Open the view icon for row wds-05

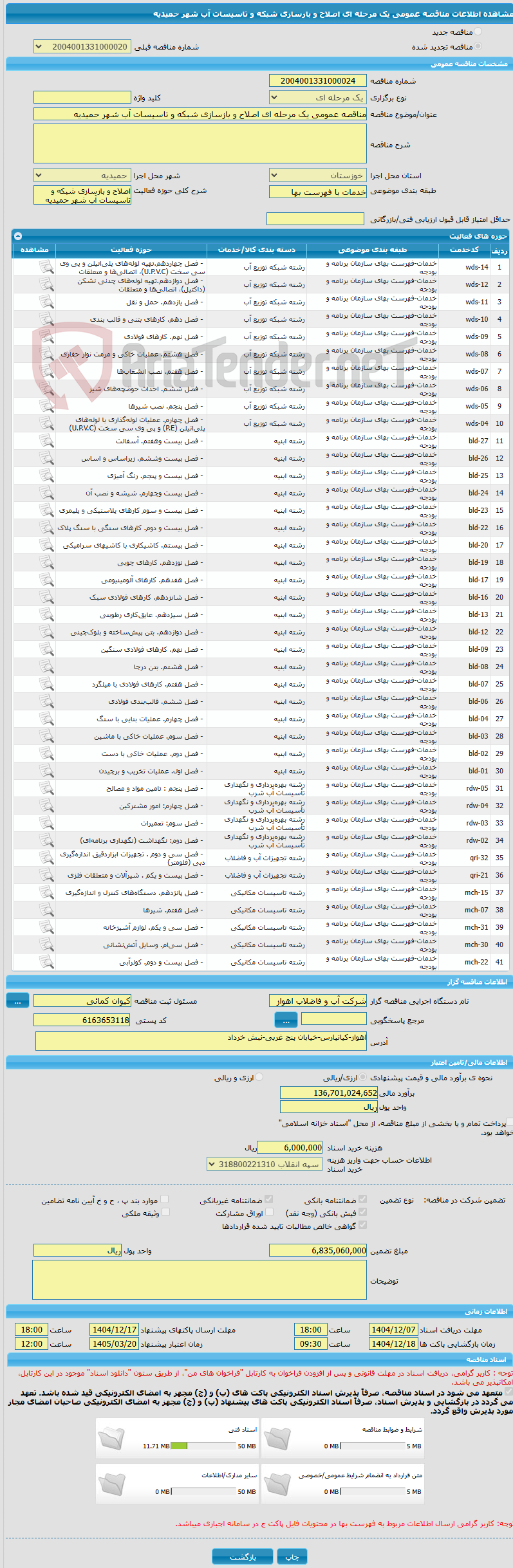click(x=46, y=406)
